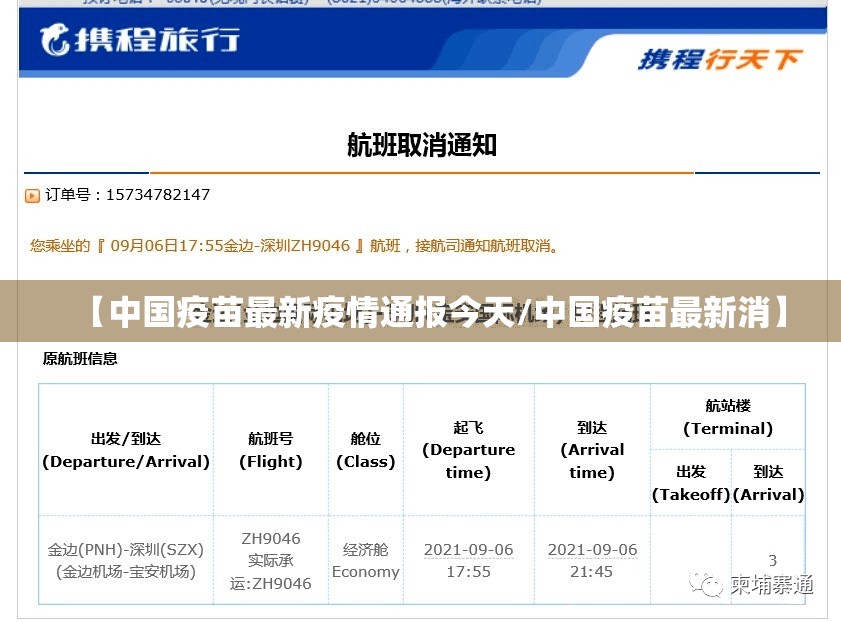The image size is (841, 622).
Task: Click the 2021-09-06 21:45 arrival time cell
Action: (x=592, y=560)
